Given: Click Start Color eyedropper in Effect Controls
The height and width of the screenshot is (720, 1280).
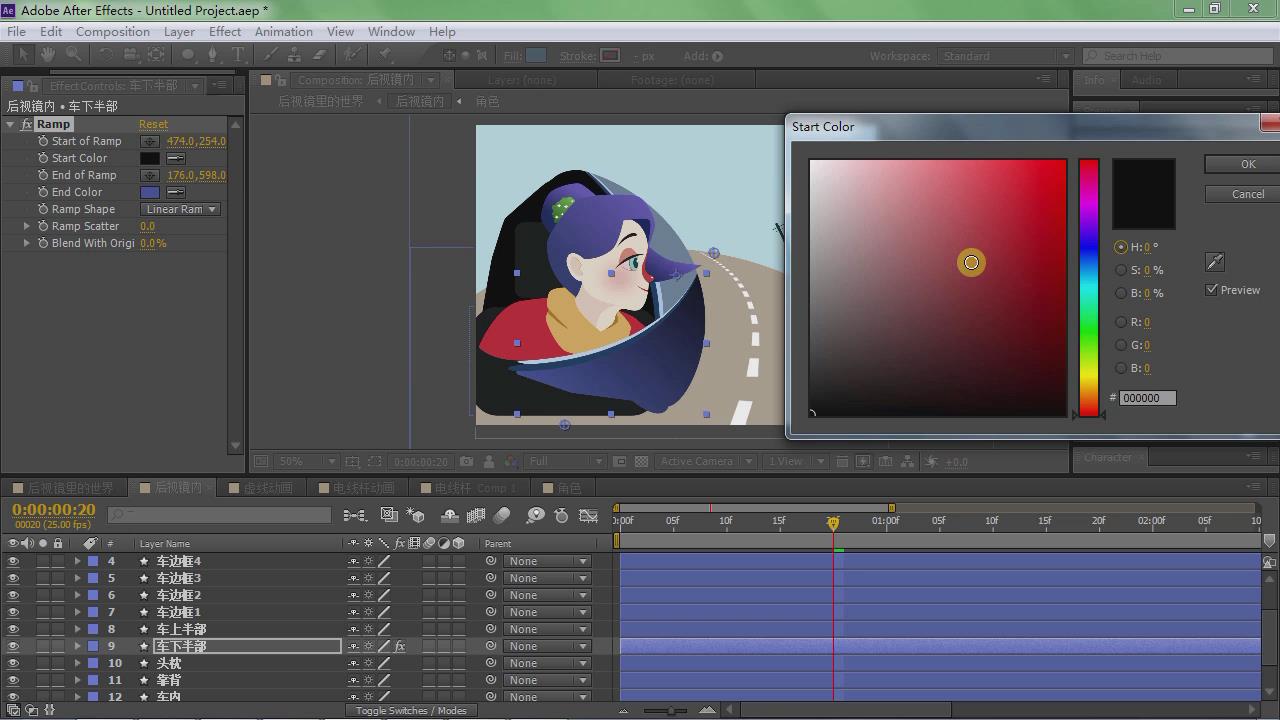Looking at the screenshot, I should (x=176, y=158).
